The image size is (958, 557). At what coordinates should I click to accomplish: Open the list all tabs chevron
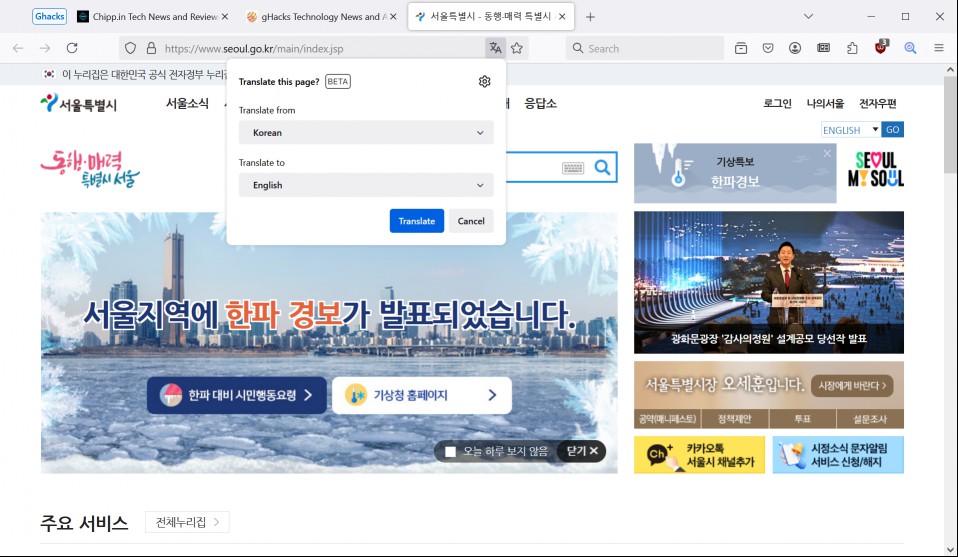[x=808, y=17]
